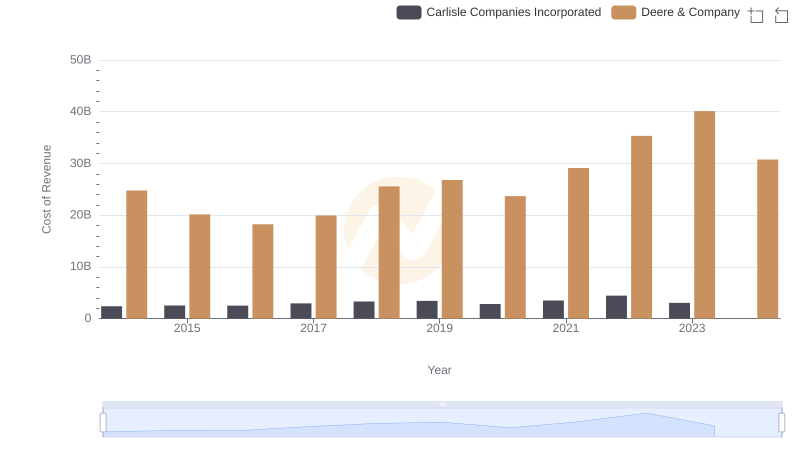Viewport: 800px width, 461px height.
Task: Select the Carlisle 2017 bar
Action: 301,311
